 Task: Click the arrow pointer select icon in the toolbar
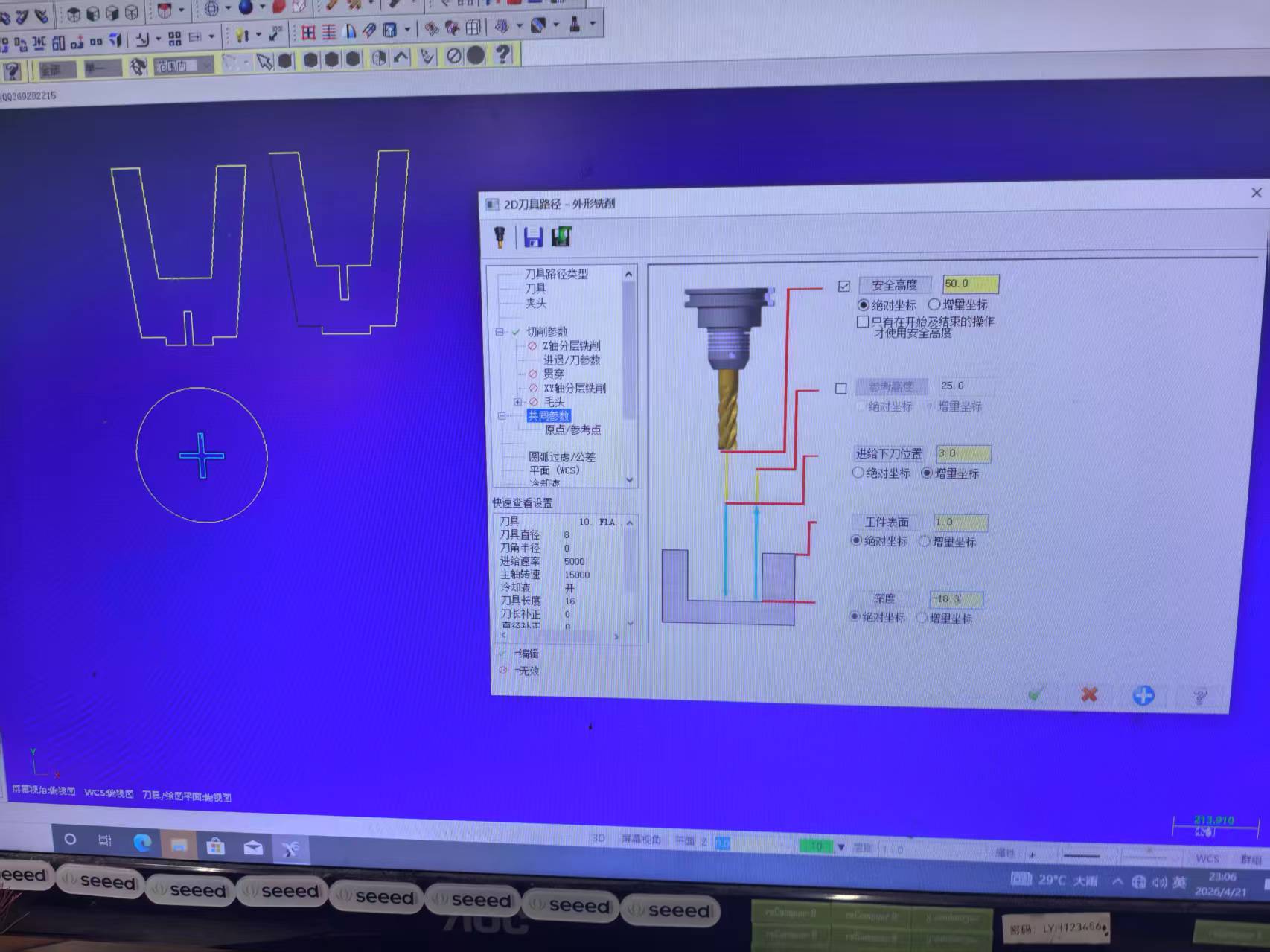point(264,61)
